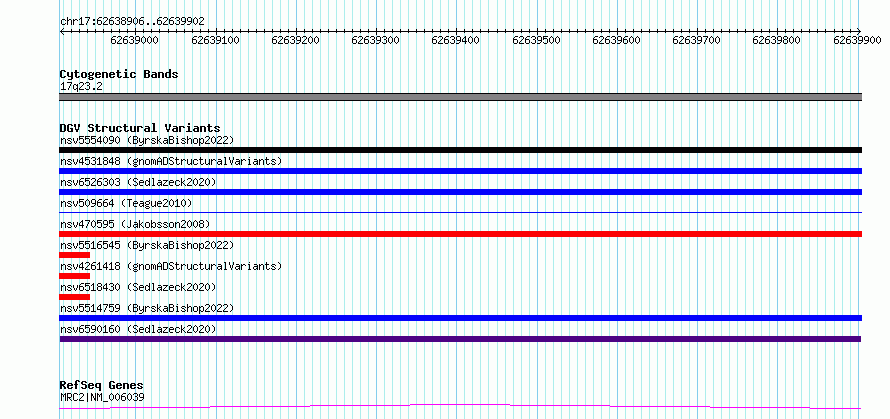Select the purple nsv6590160 variant bar

[x=460, y=339]
